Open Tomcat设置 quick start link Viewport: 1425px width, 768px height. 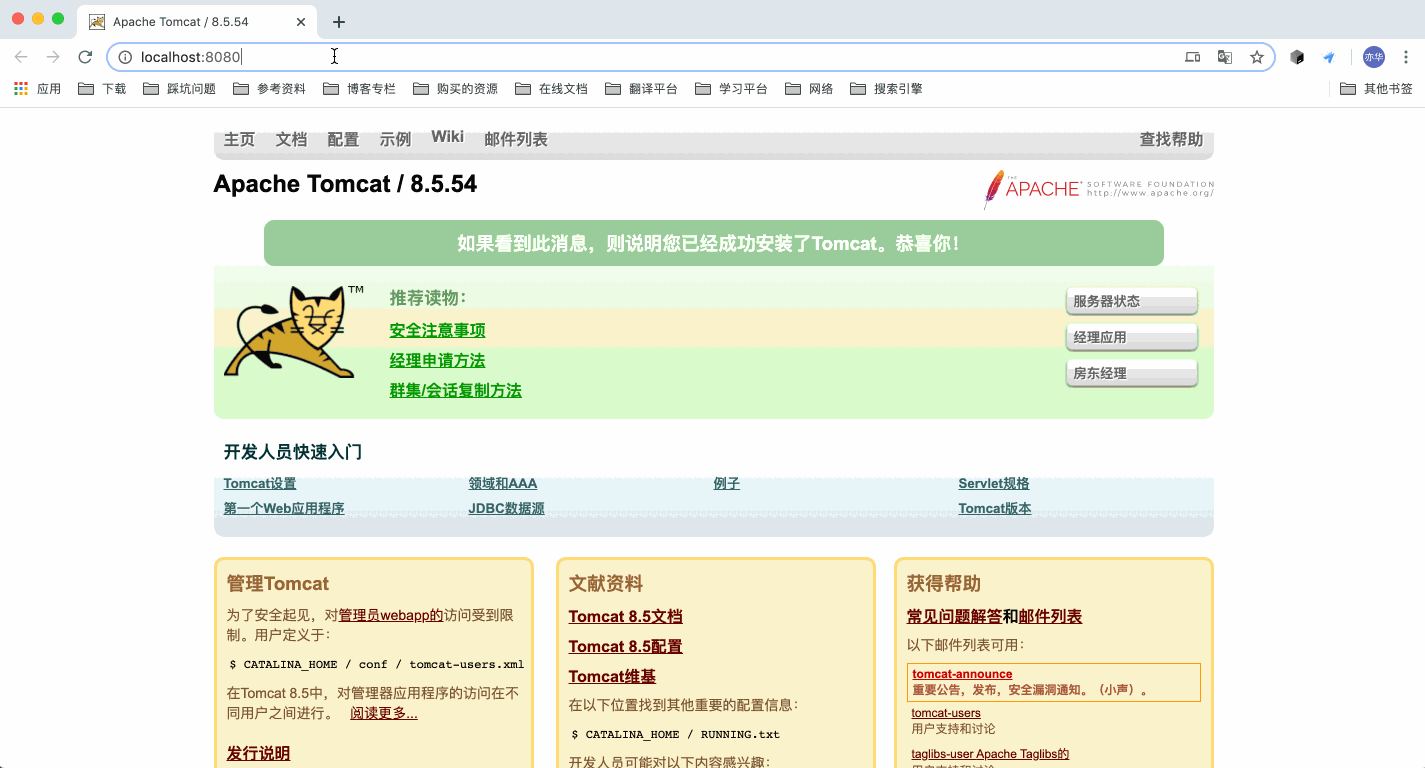tap(260, 483)
